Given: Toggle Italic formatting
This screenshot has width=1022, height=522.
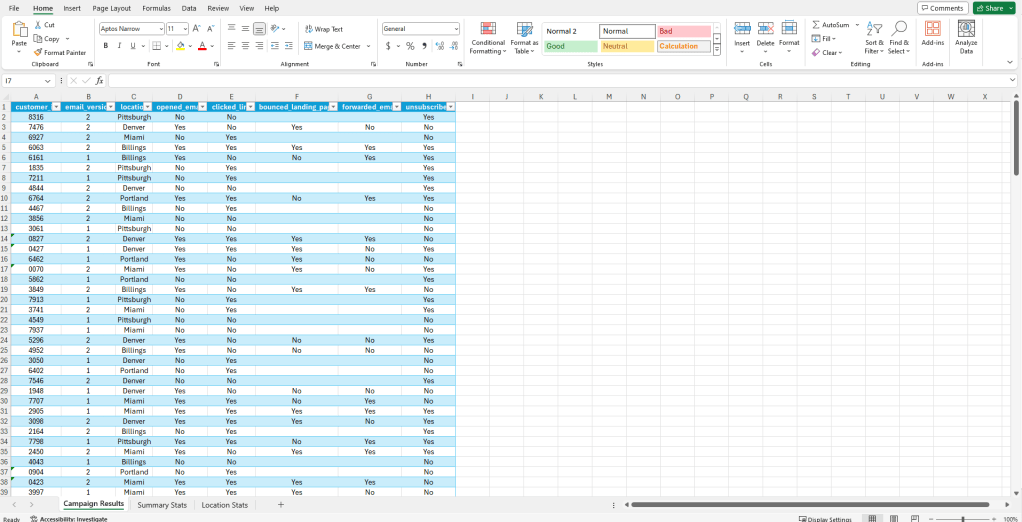Looking at the screenshot, I should [x=119, y=46].
